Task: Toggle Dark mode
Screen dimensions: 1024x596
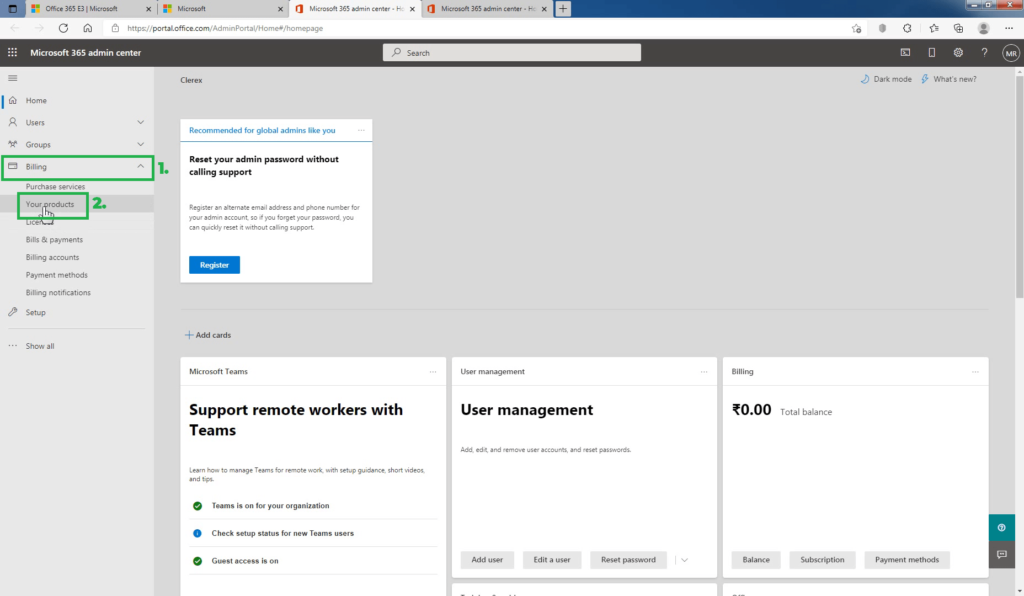Action: [886, 79]
